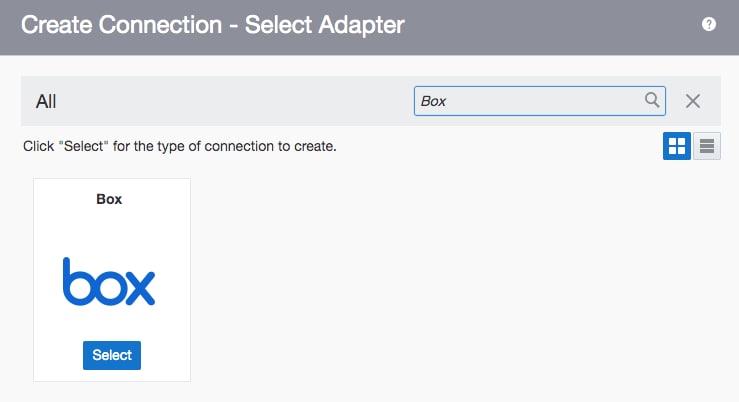
Task: Close the search bar with the X icon
Action: pyautogui.click(x=693, y=101)
